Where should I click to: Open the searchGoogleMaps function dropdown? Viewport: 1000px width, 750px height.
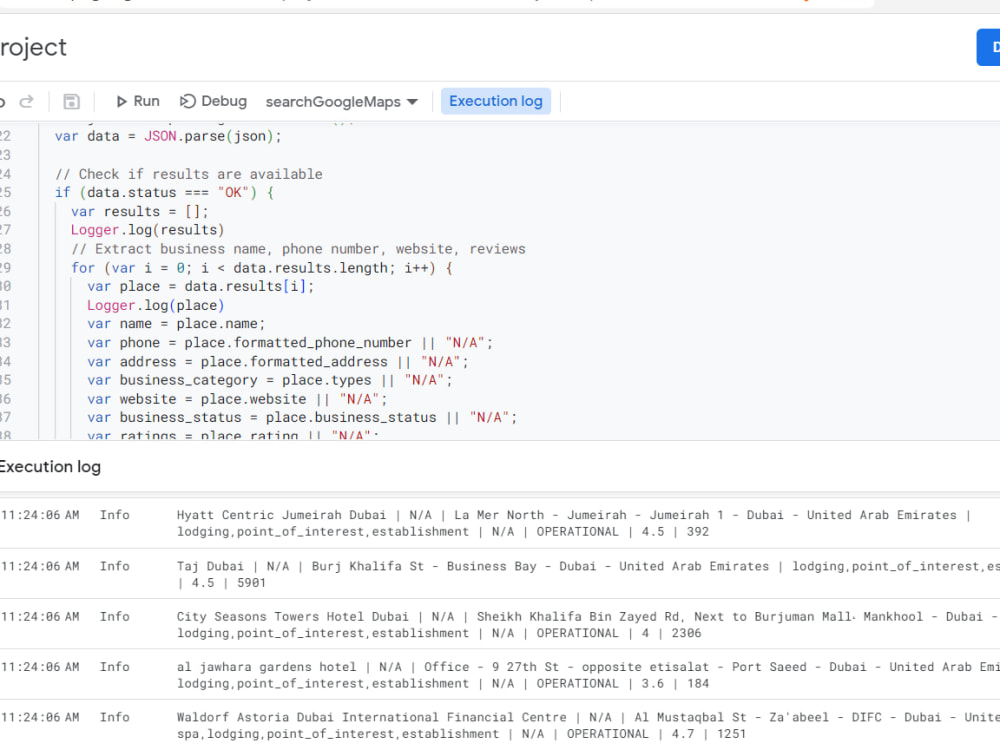tap(341, 102)
